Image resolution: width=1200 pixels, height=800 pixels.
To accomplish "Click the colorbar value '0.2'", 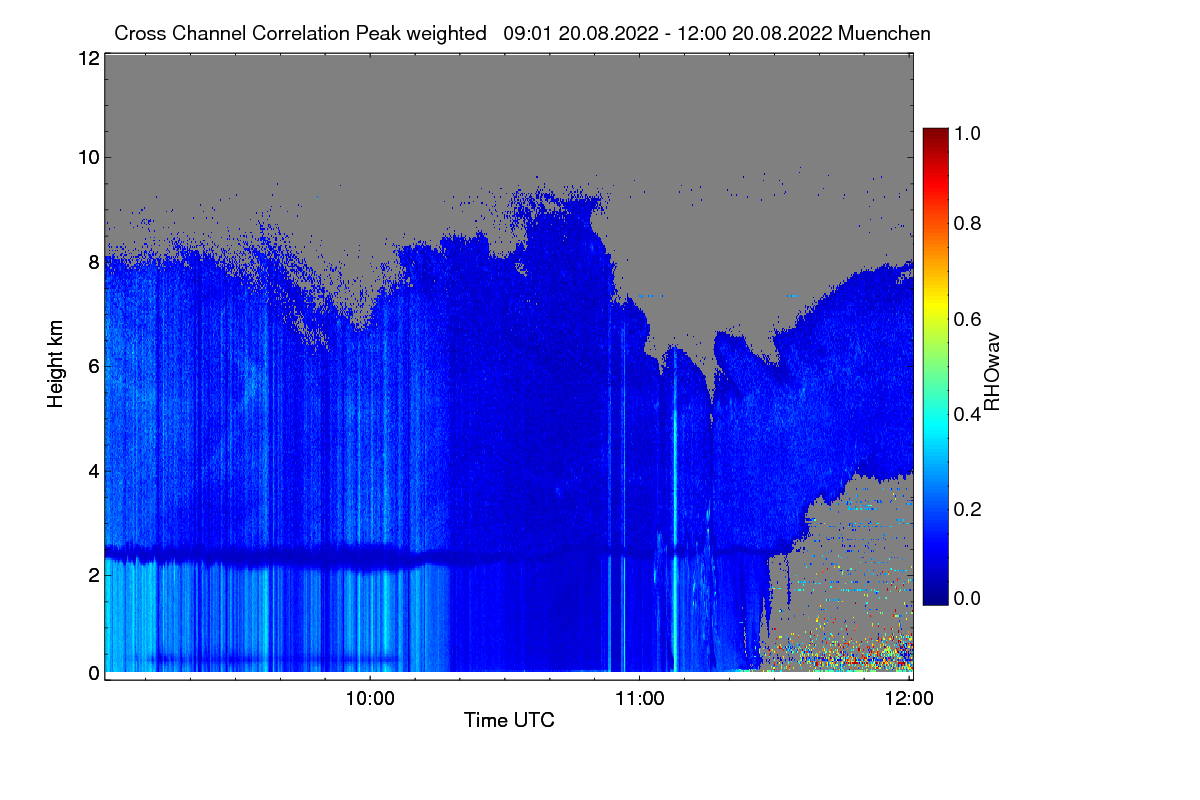I will point(969,508).
